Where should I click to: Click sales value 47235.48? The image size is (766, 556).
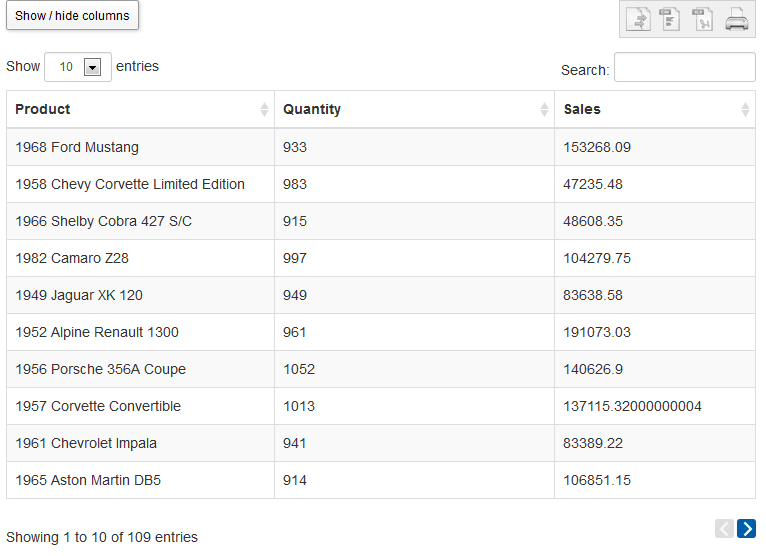click(593, 184)
